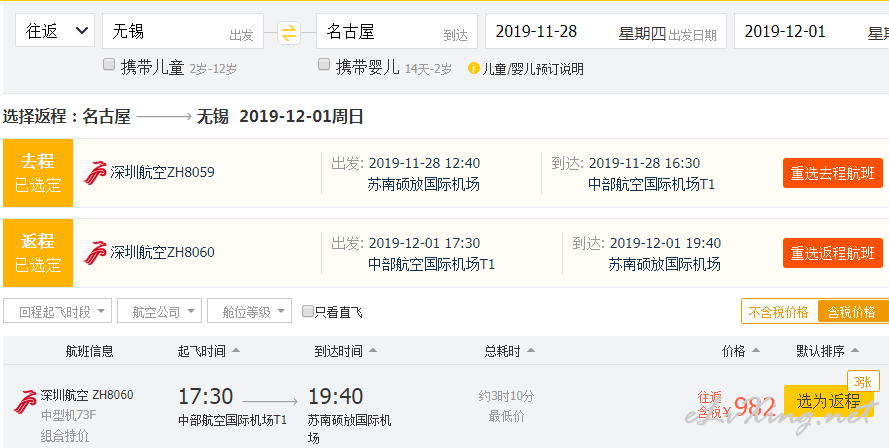Sort by 起飞时间 arrow icon
Image resolution: width=889 pixels, height=448 pixels.
[236, 350]
